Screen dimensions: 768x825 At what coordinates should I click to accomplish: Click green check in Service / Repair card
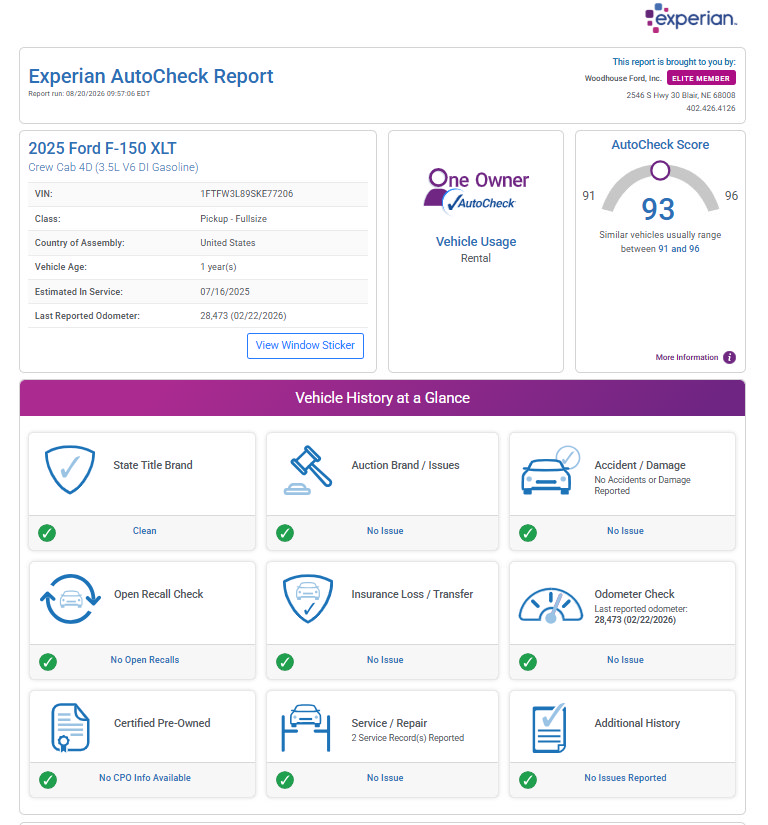285,779
